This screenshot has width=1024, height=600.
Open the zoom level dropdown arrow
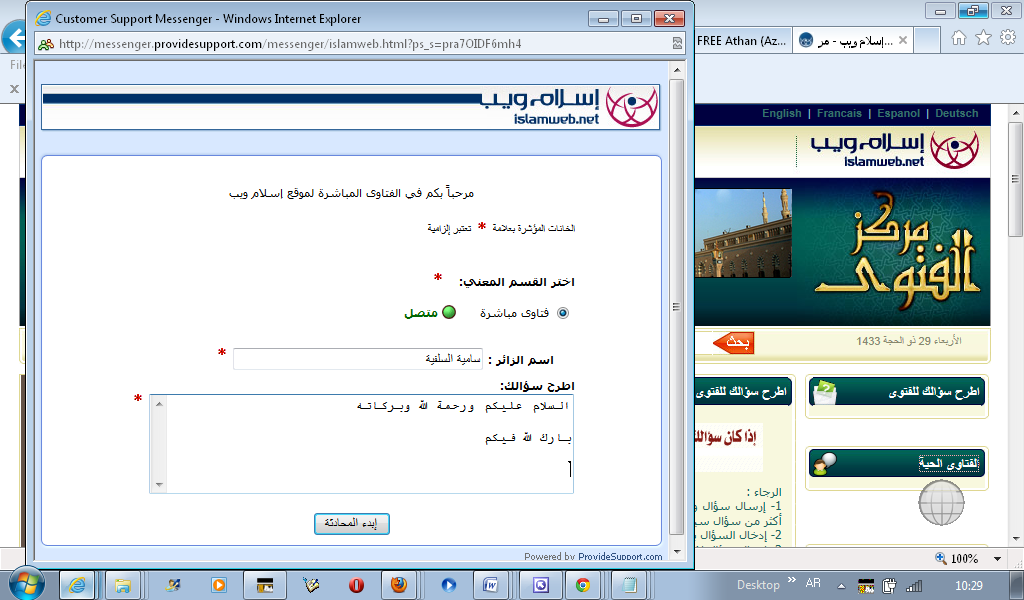[997, 559]
